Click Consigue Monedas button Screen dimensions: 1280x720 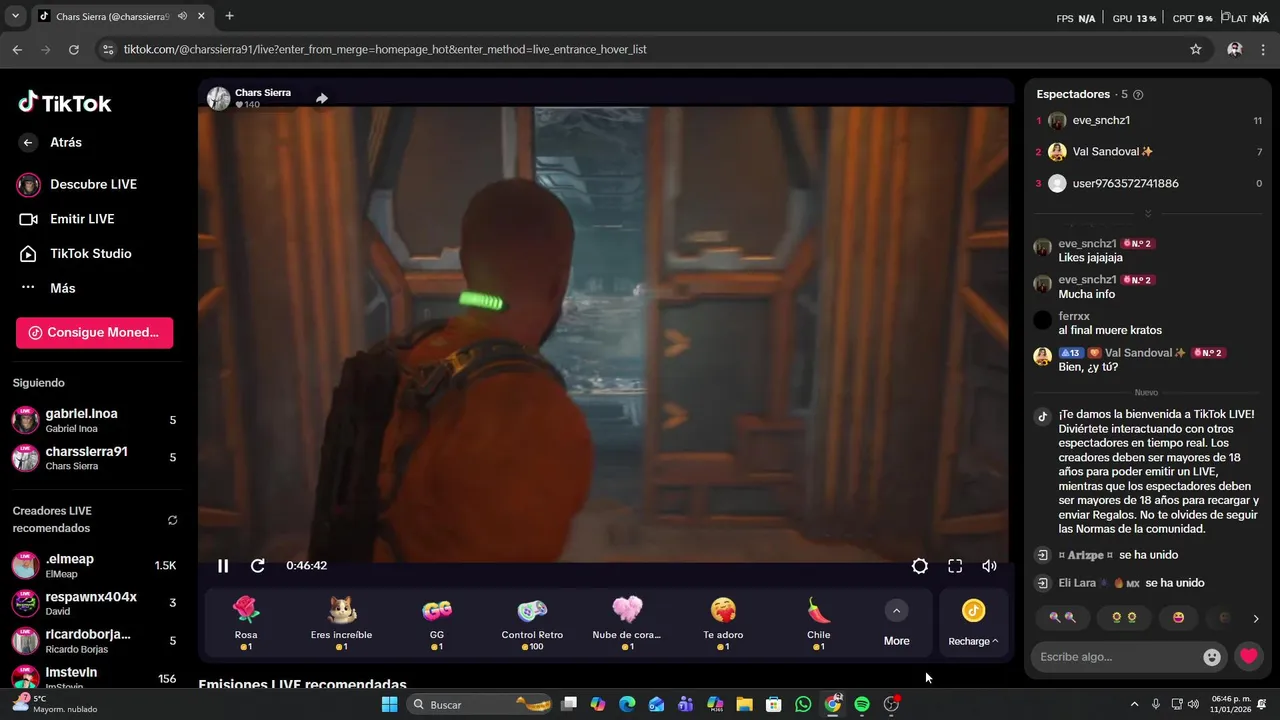tap(94, 333)
